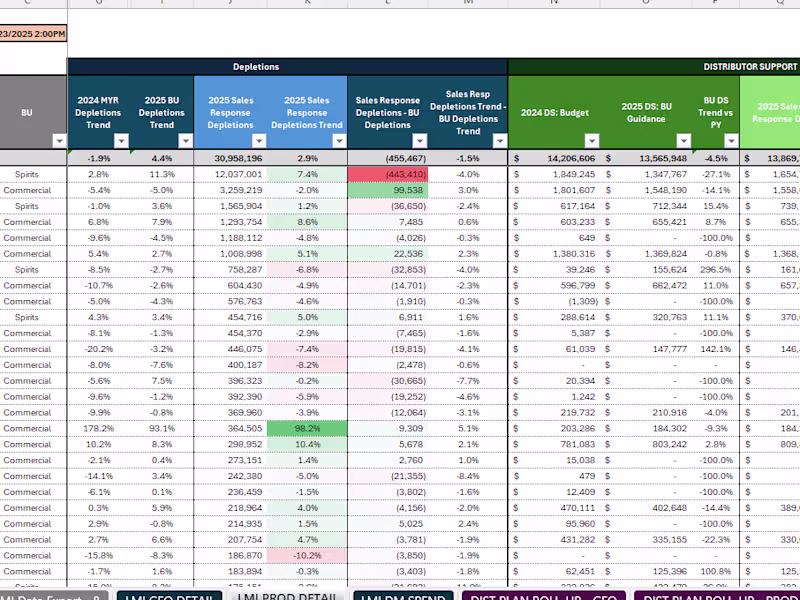This screenshot has width=800, height=600.
Task: Open filter for 2025 Sales Response Depletions
Action: [259, 141]
